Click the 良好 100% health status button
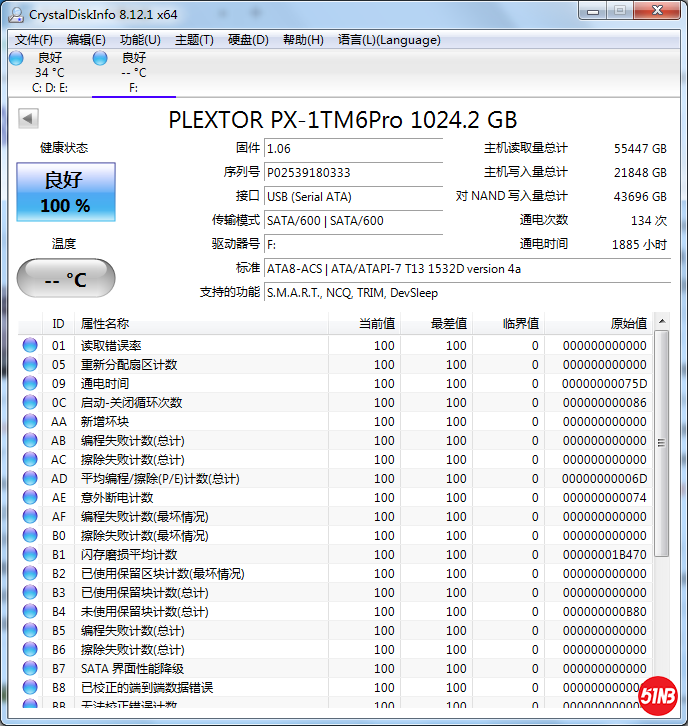Image resolution: width=688 pixels, height=726 pixels. 66,192
